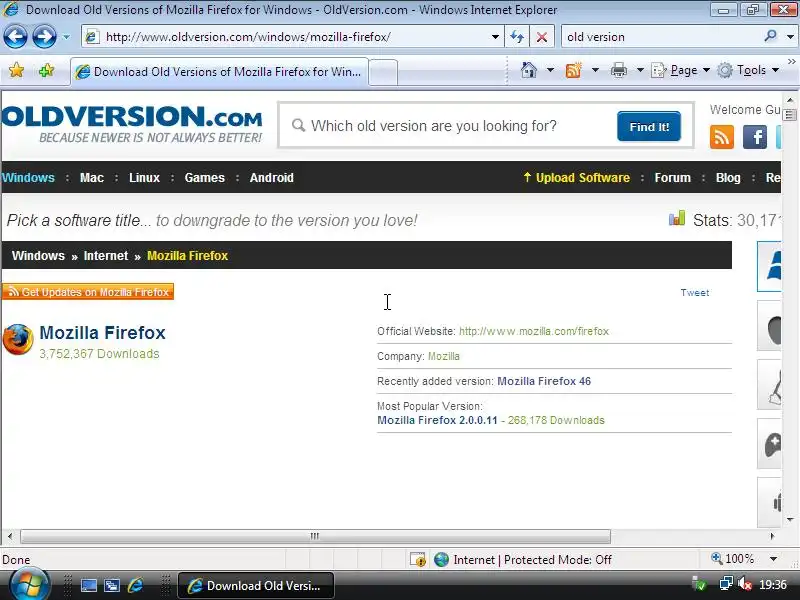Open the Windows Start orb

pos(29,585)
